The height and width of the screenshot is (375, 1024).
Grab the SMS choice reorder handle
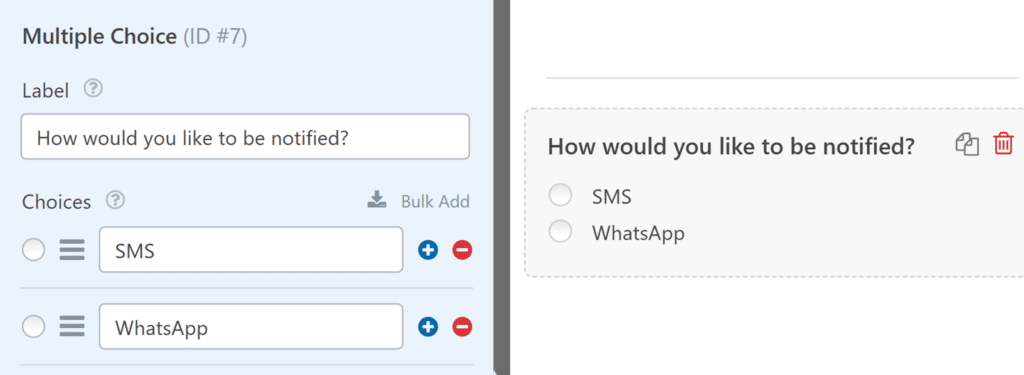(x=72, y=250)
